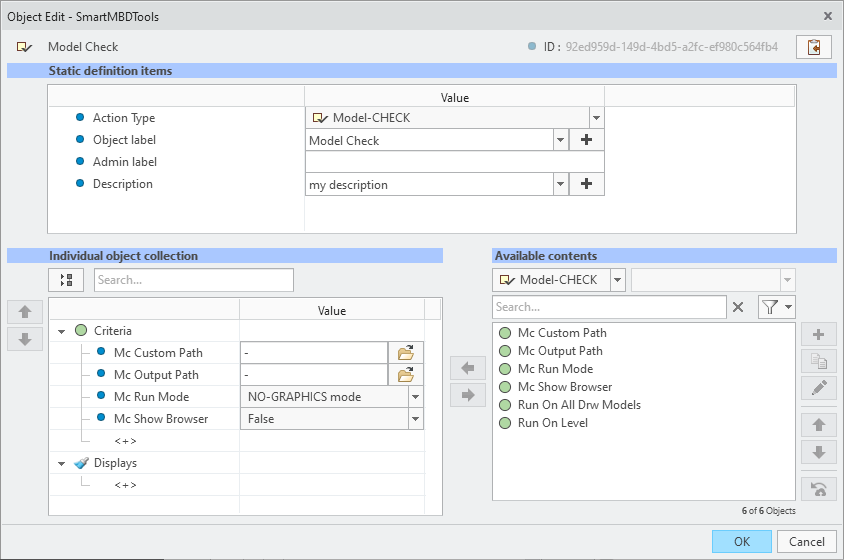The image size is (844, 560).
Task: Click the Admin label input field
Action: [455, 162]
